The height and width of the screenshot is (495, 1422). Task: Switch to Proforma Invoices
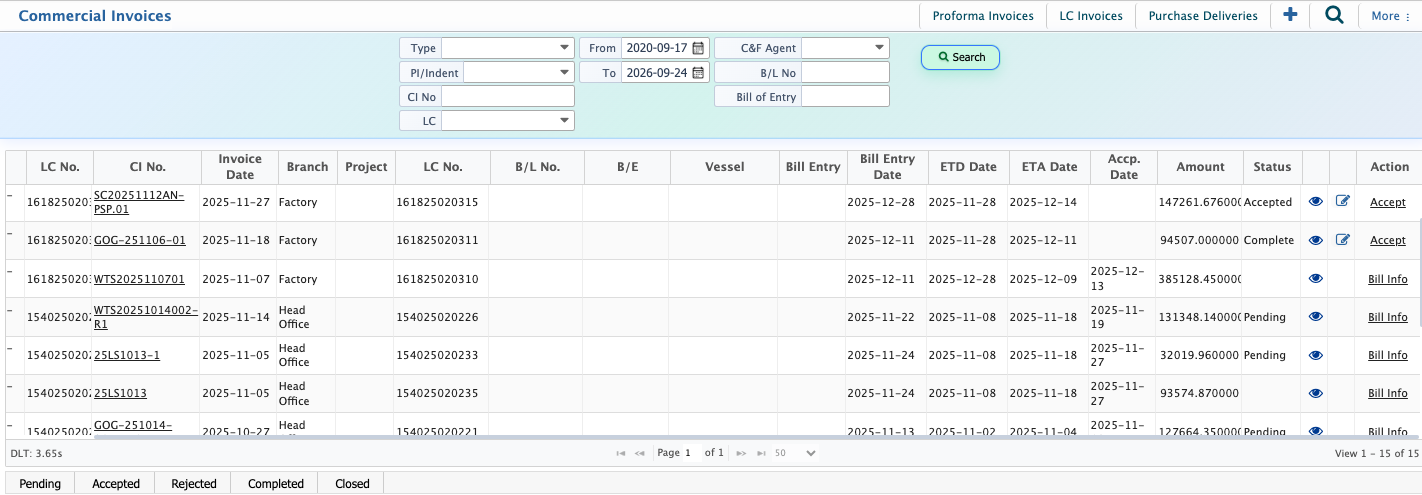[983, 16]
